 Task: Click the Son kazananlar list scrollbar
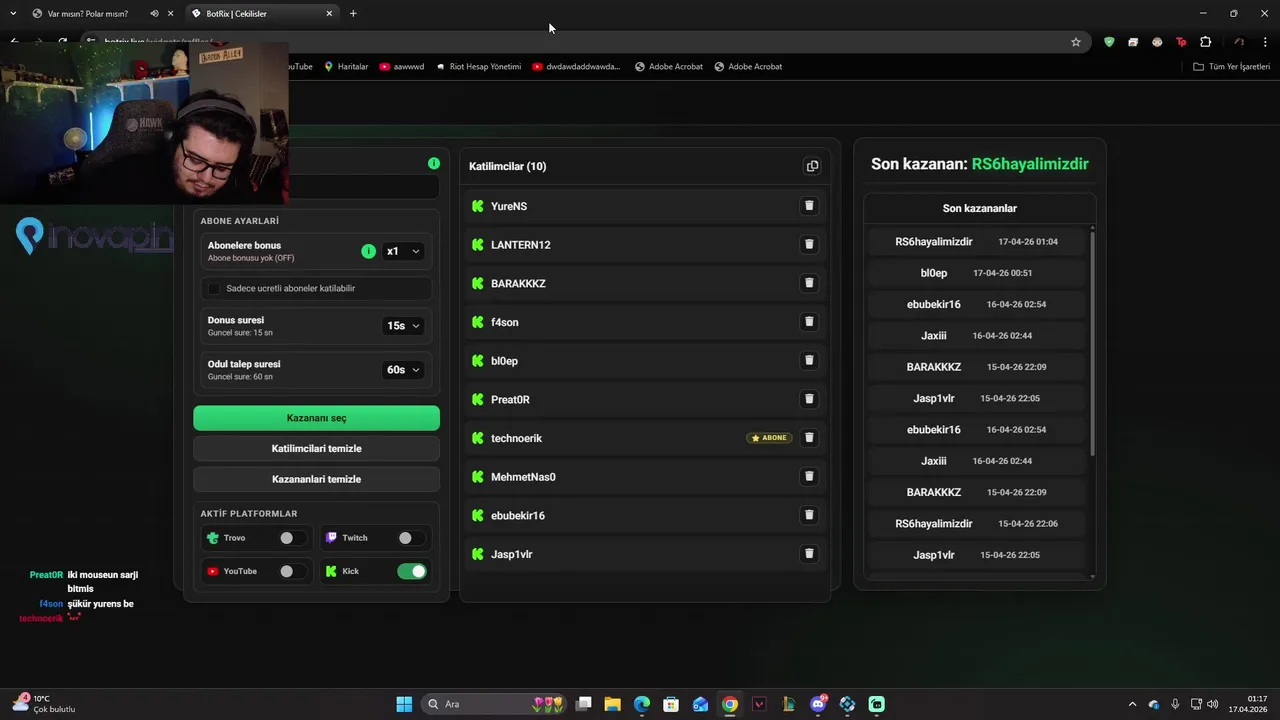(1092, 343)
